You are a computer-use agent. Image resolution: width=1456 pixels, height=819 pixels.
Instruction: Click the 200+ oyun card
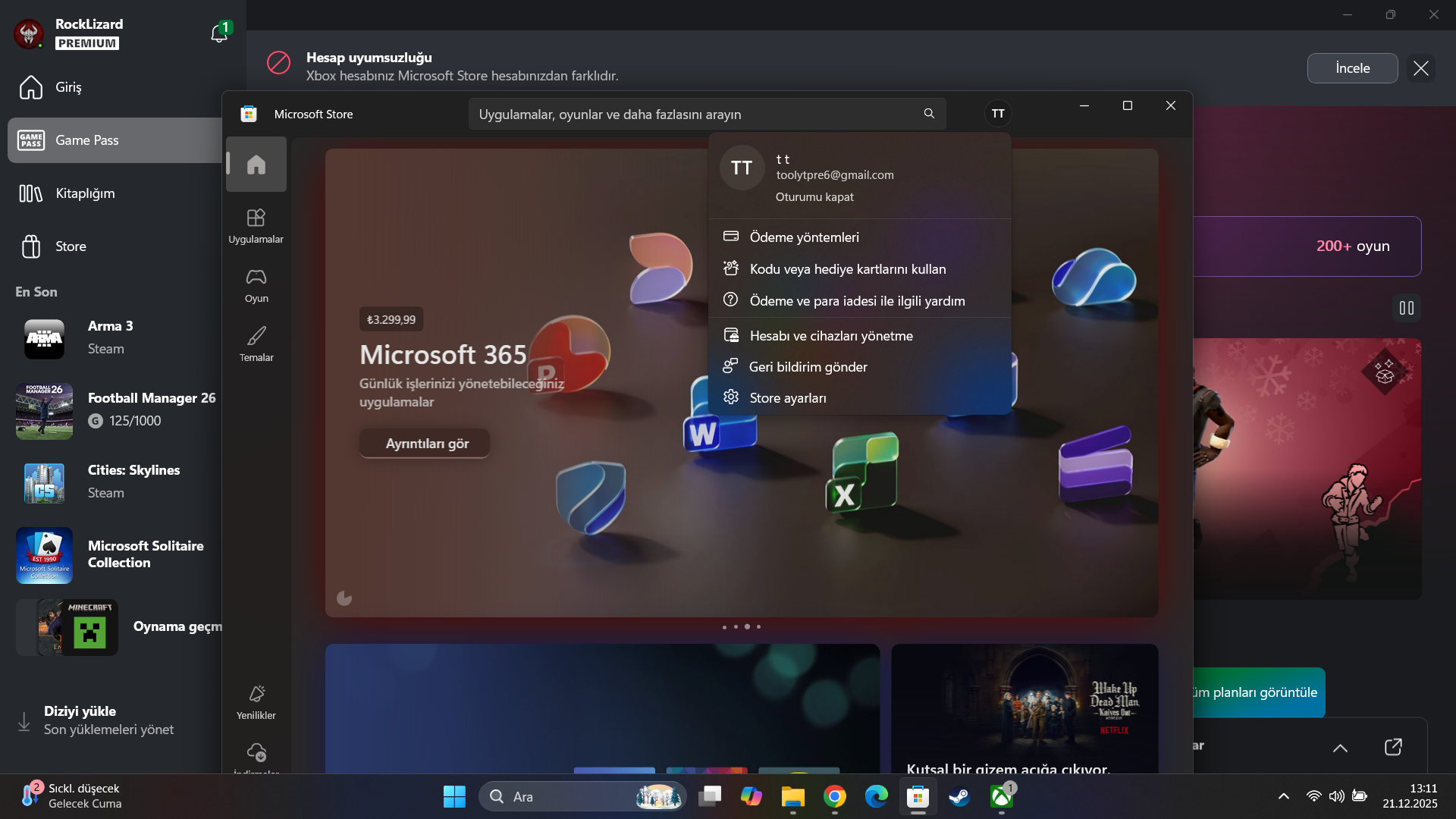click(x=1307, y=246)
